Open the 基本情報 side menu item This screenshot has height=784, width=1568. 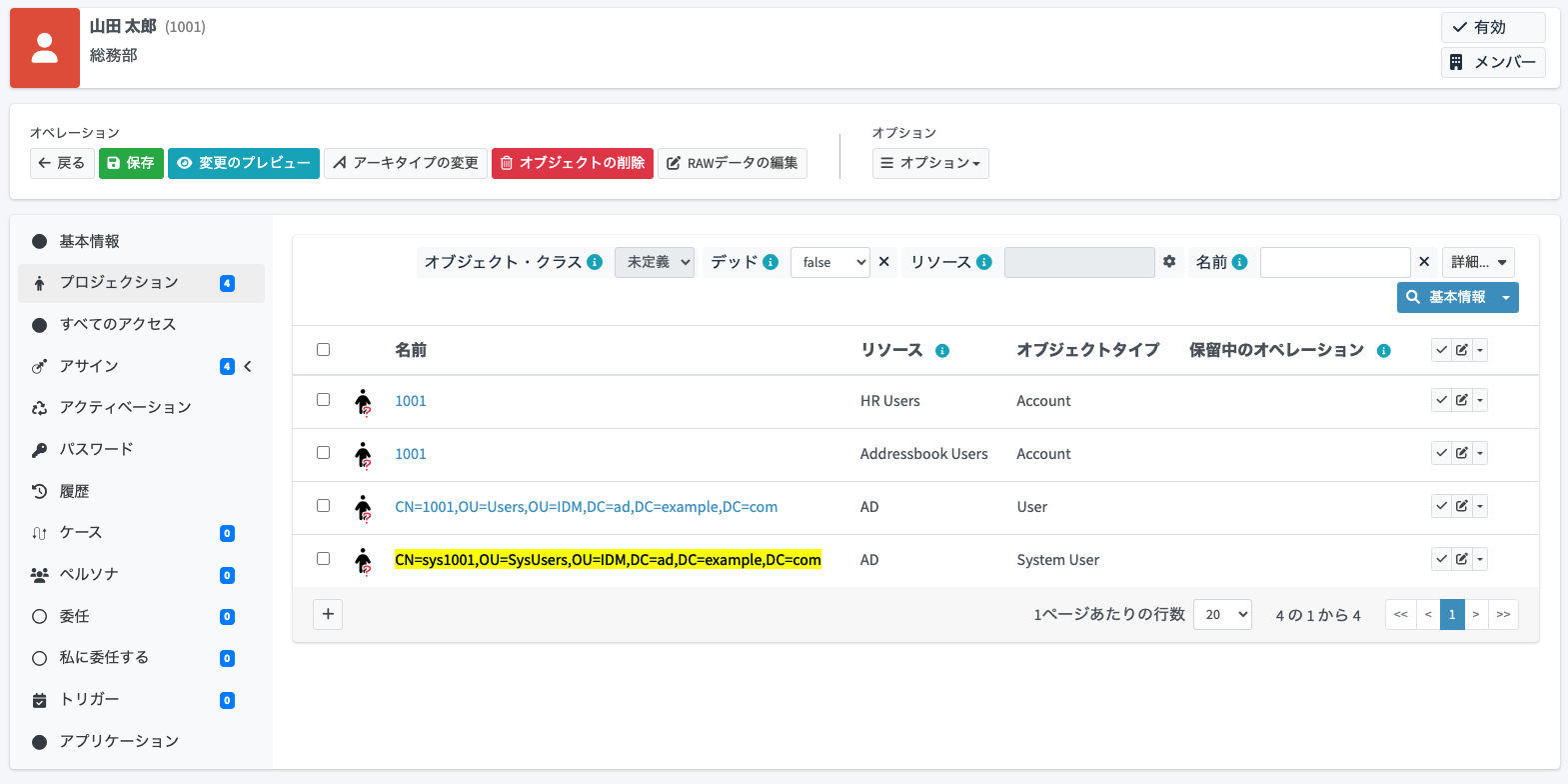tap(141, 241)
